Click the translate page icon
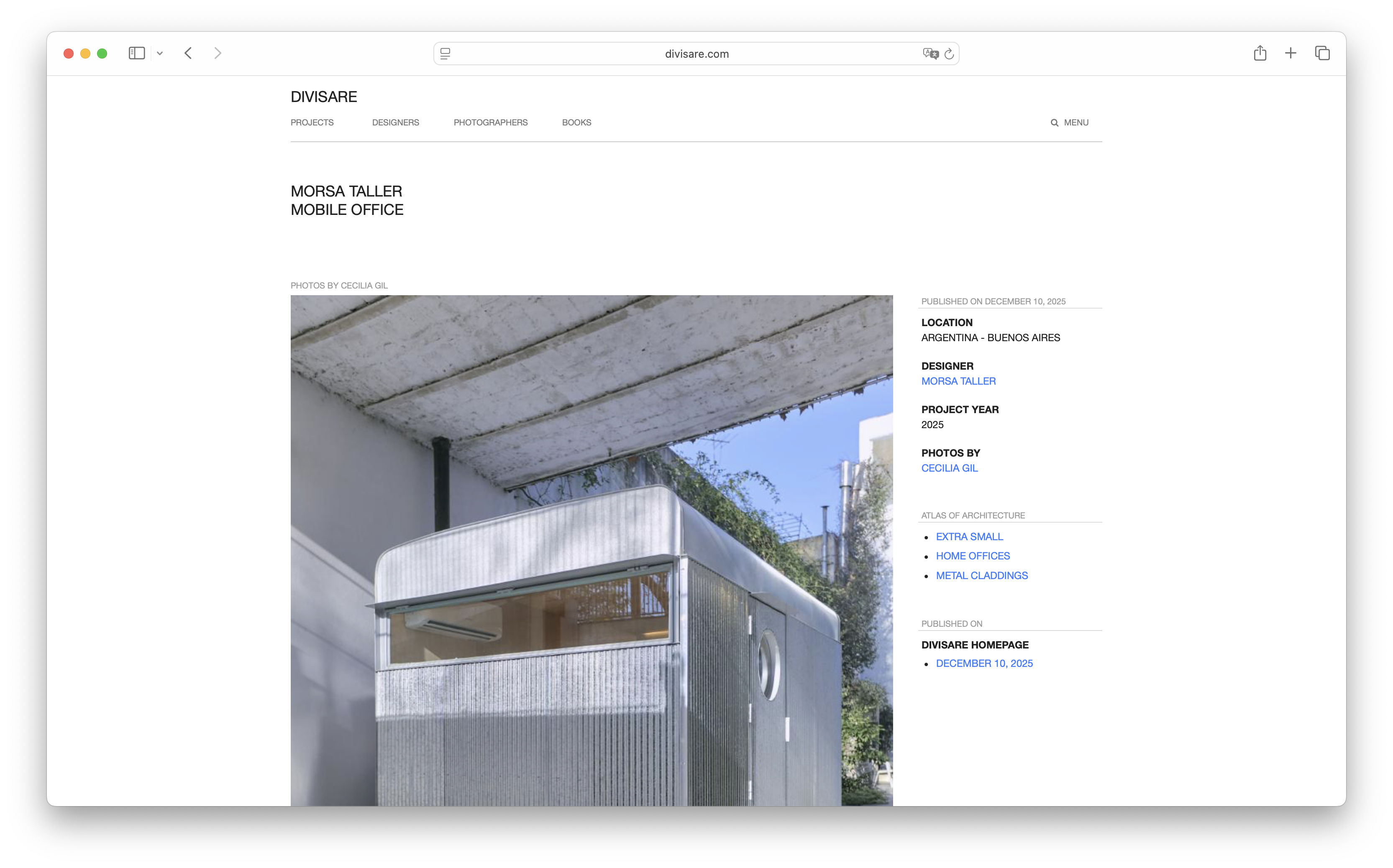 click(930, 54)
